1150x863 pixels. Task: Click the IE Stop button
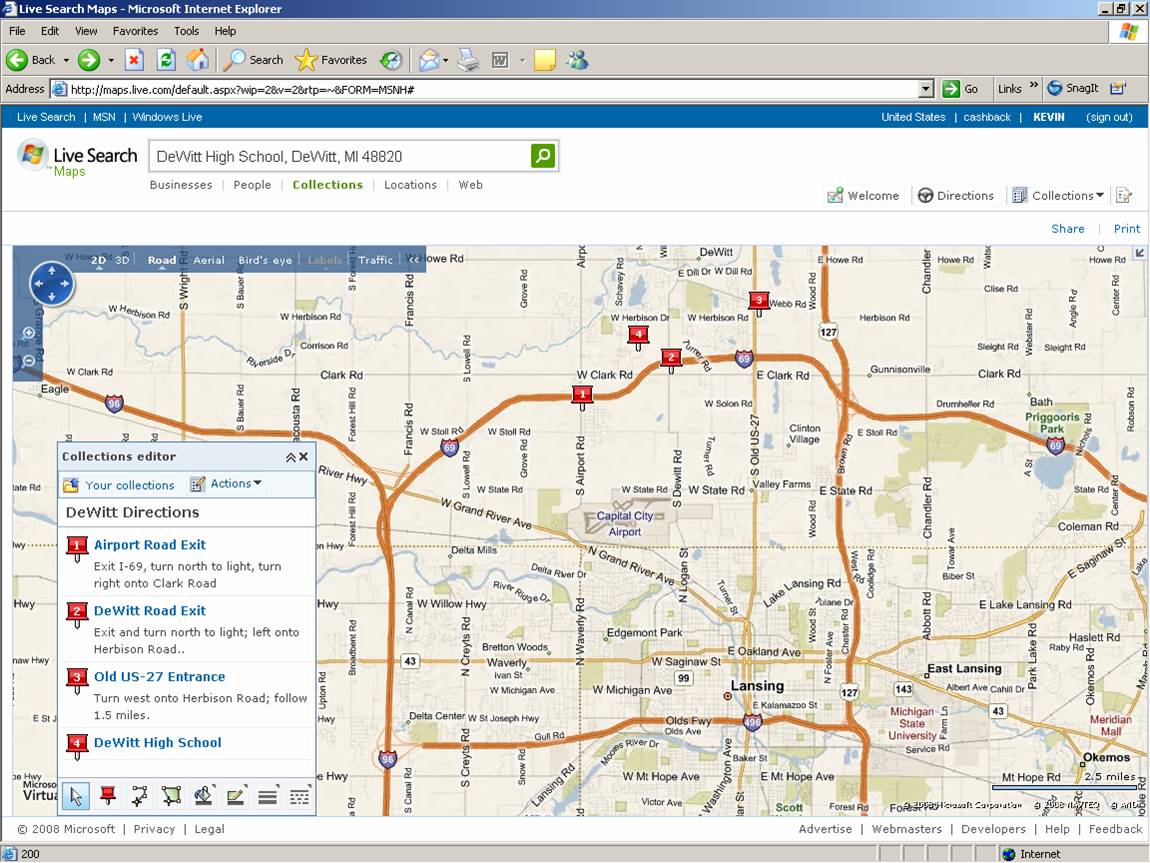(x=133, y=60)
